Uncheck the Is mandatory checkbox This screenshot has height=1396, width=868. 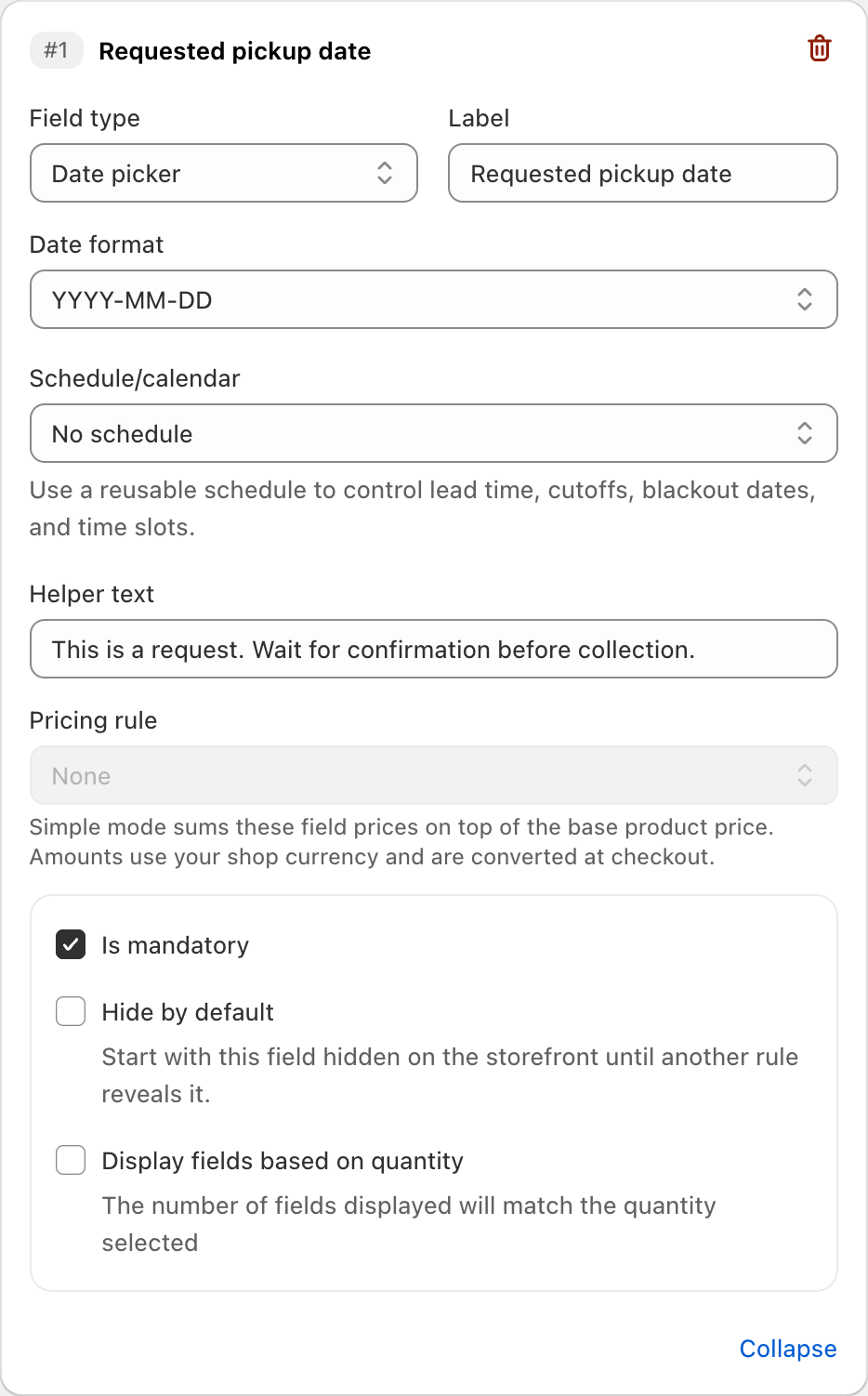point(71,944)
